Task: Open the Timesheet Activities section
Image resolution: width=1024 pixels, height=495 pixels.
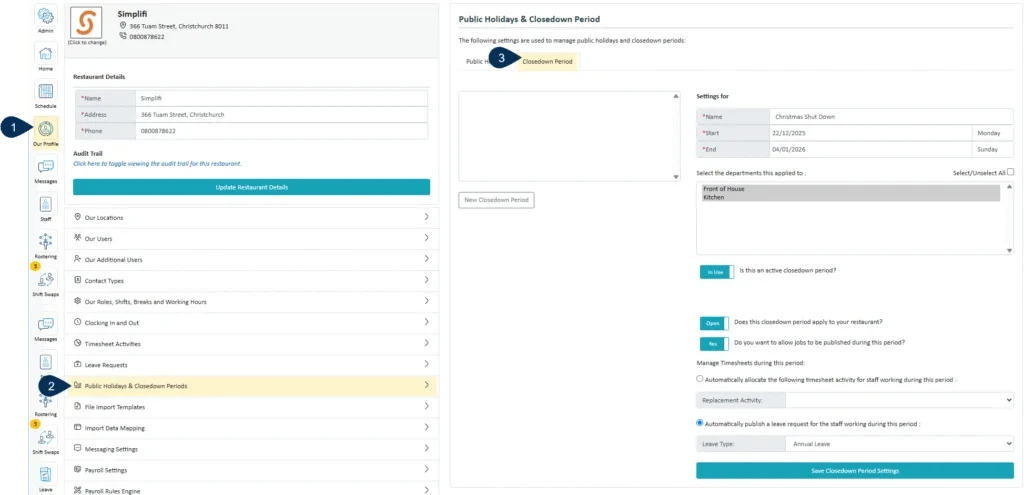Action: [251, 343]
